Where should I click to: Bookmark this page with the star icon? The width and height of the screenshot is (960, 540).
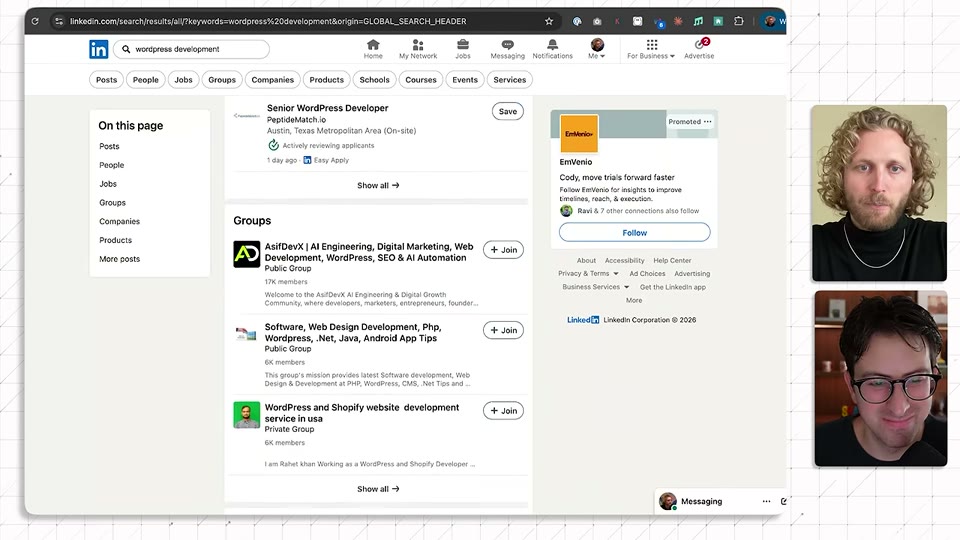coord(549,21)
